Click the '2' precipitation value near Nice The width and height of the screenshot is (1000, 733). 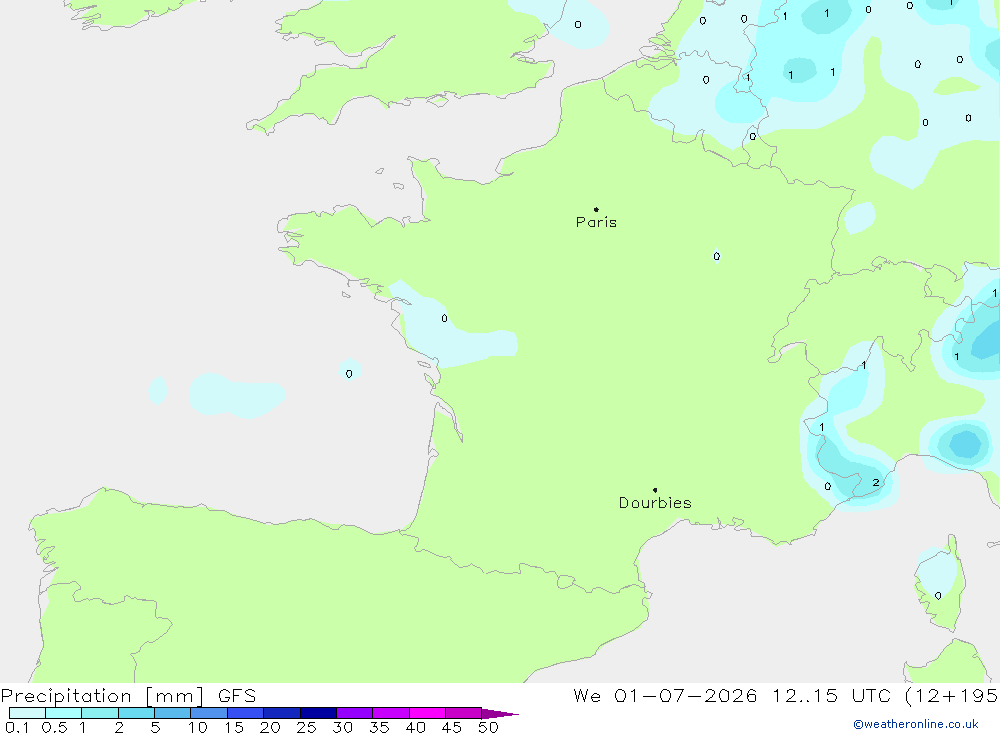coord(876,482)
